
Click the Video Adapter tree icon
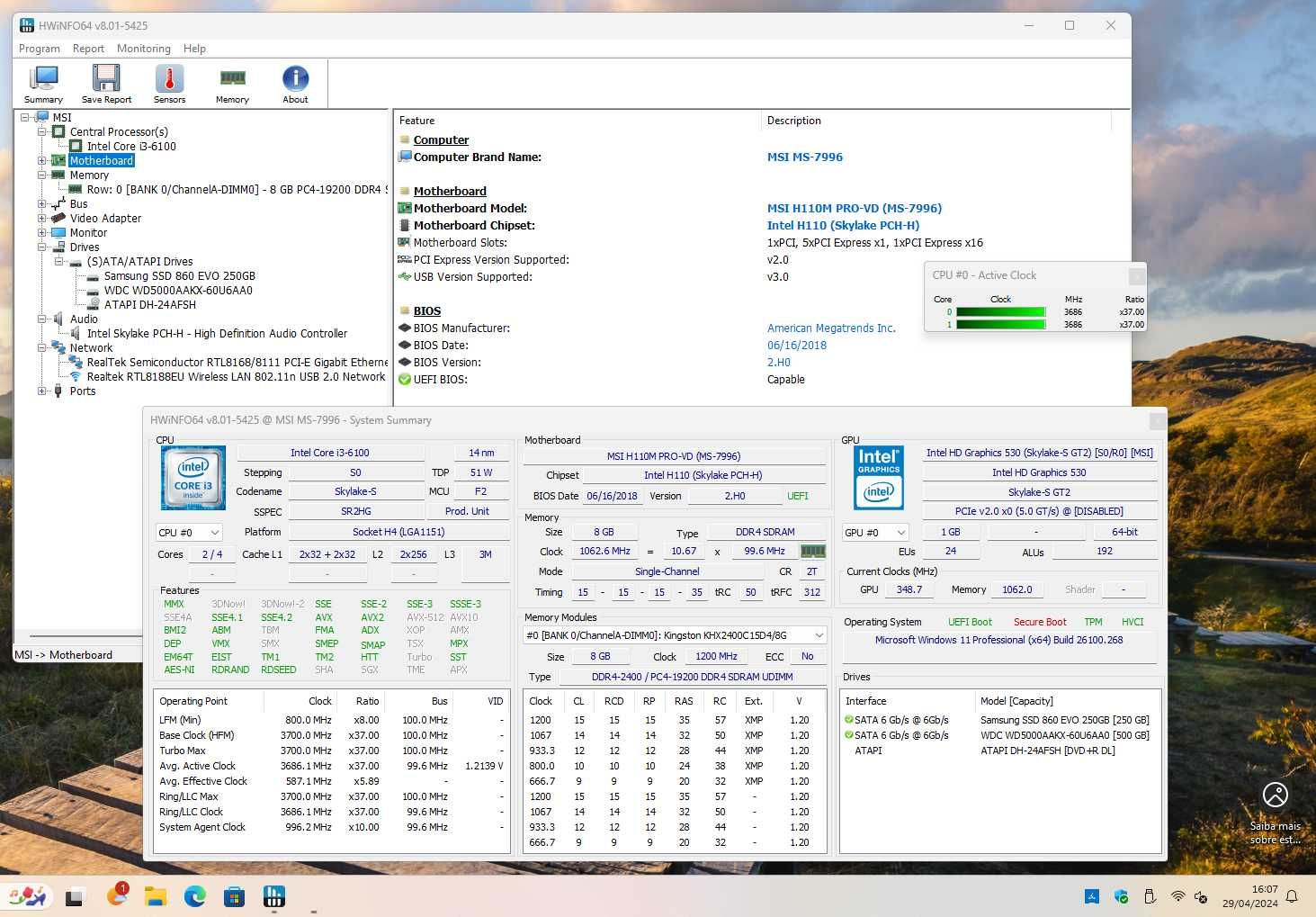click(58, 218)
